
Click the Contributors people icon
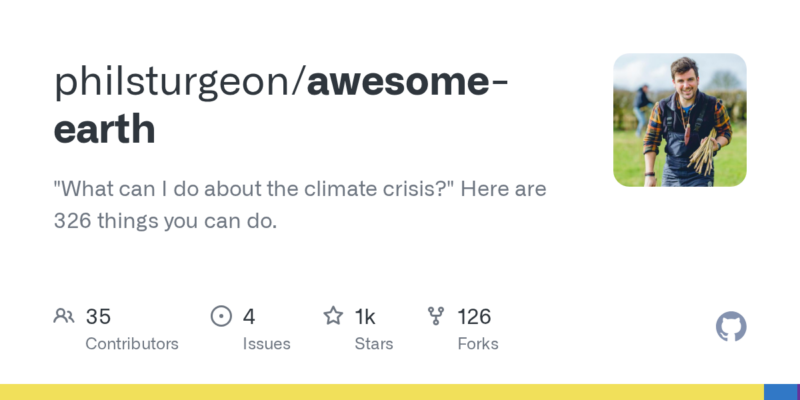(64, 317)
